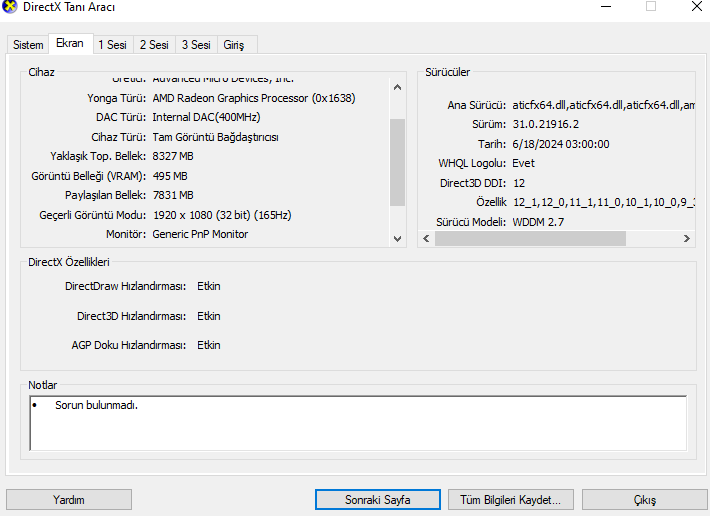Screen dimensions: 710x516
Task: Click driver model 'WDDM 2.7'
Action: coord(538,222)
